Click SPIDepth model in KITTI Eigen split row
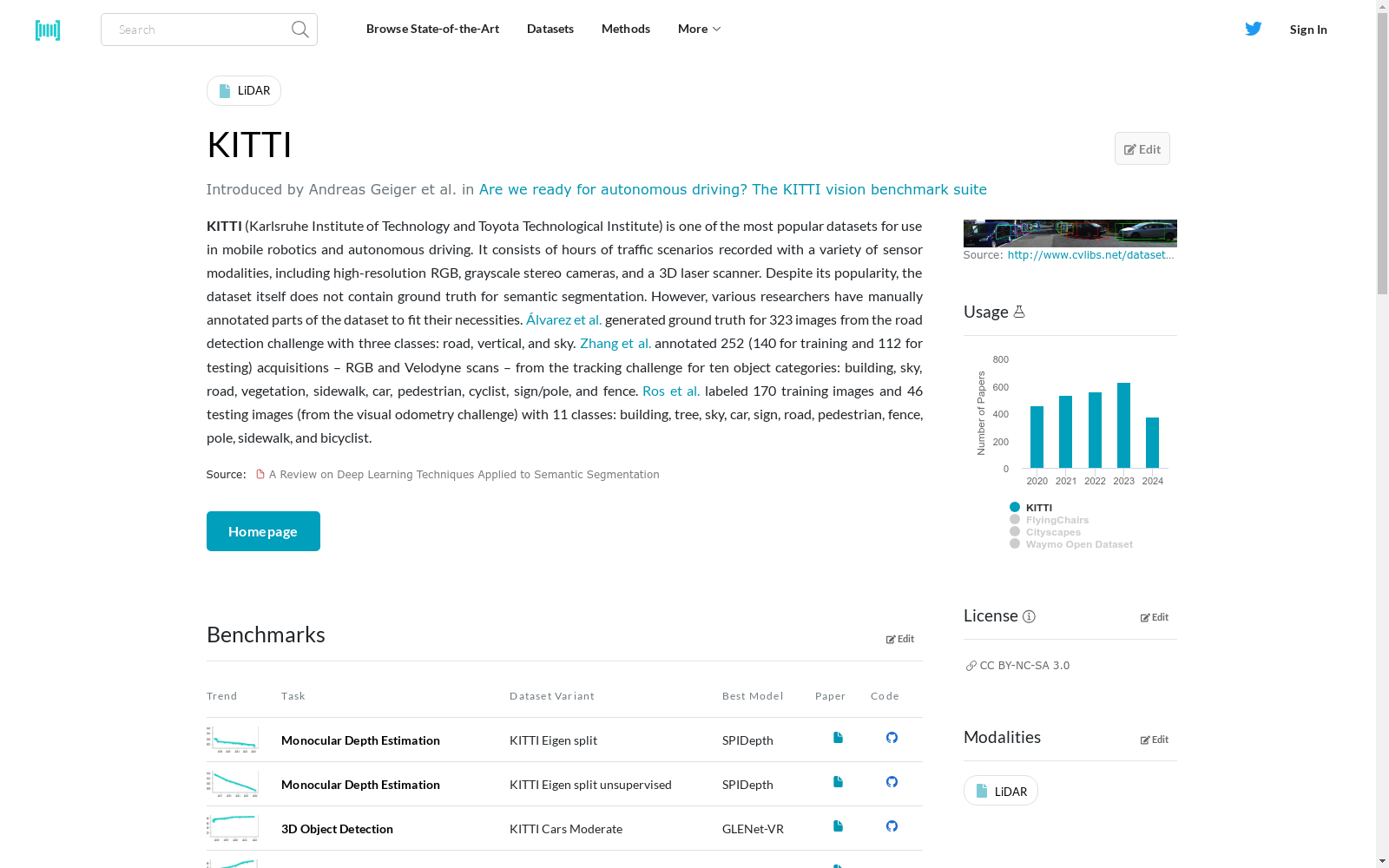The width and height of the screenshot is (1389, 868). click(747, 740)
